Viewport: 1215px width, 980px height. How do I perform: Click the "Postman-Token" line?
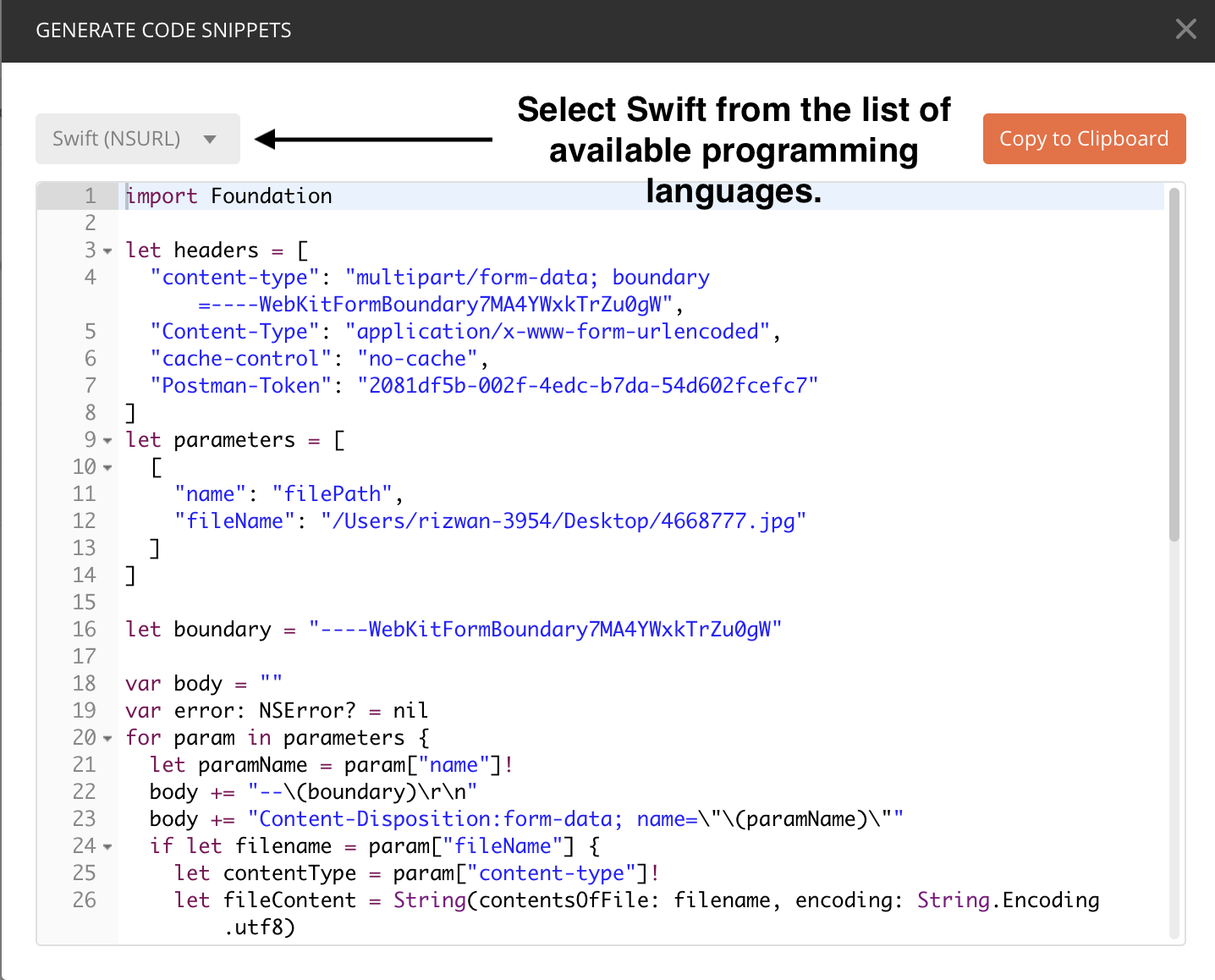point(484,386)
